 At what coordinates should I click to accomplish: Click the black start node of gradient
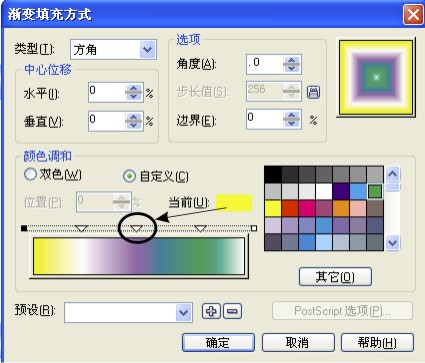(x=24, y=228)
